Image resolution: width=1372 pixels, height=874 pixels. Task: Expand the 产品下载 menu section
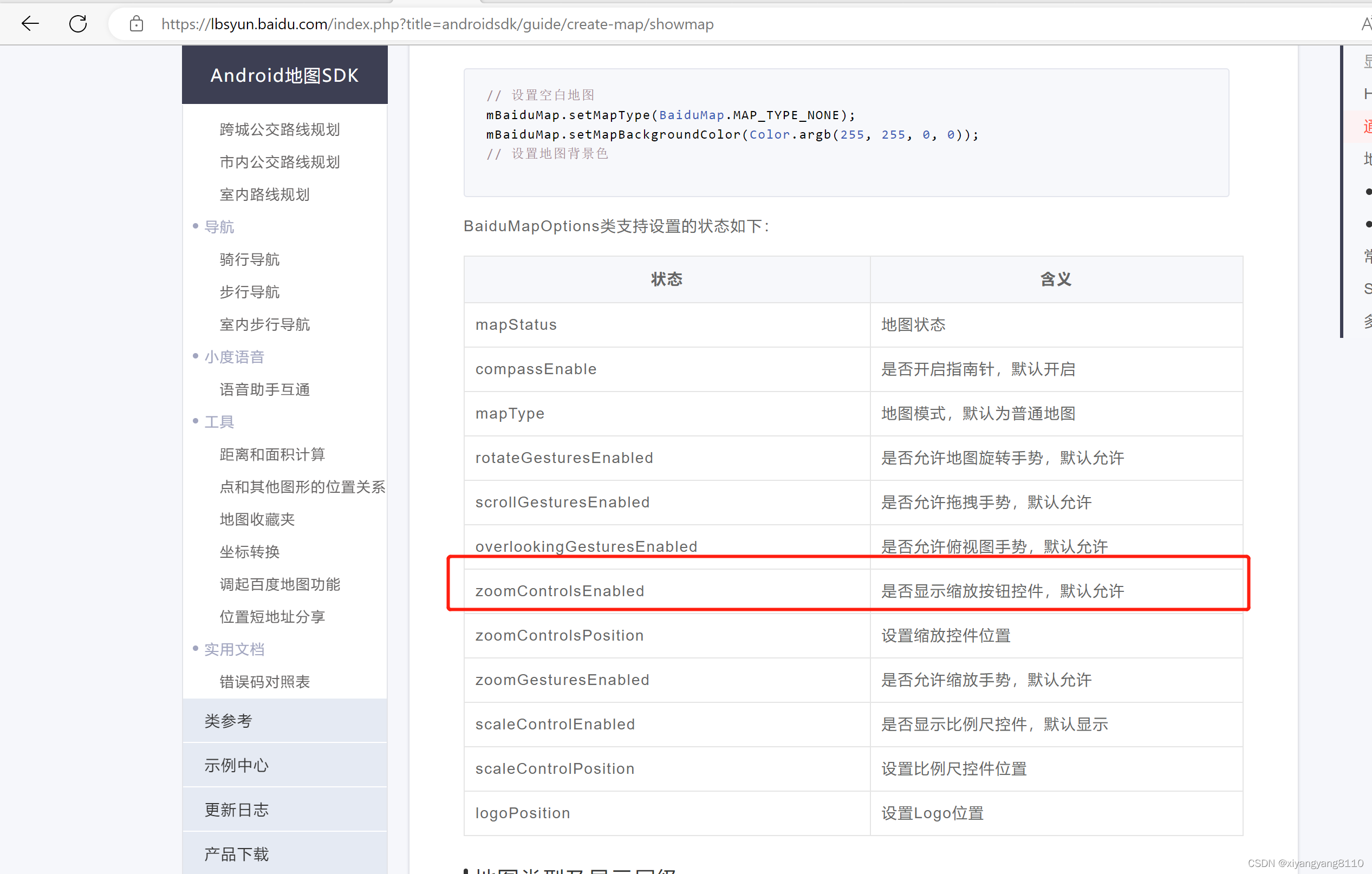click(285, 853)
